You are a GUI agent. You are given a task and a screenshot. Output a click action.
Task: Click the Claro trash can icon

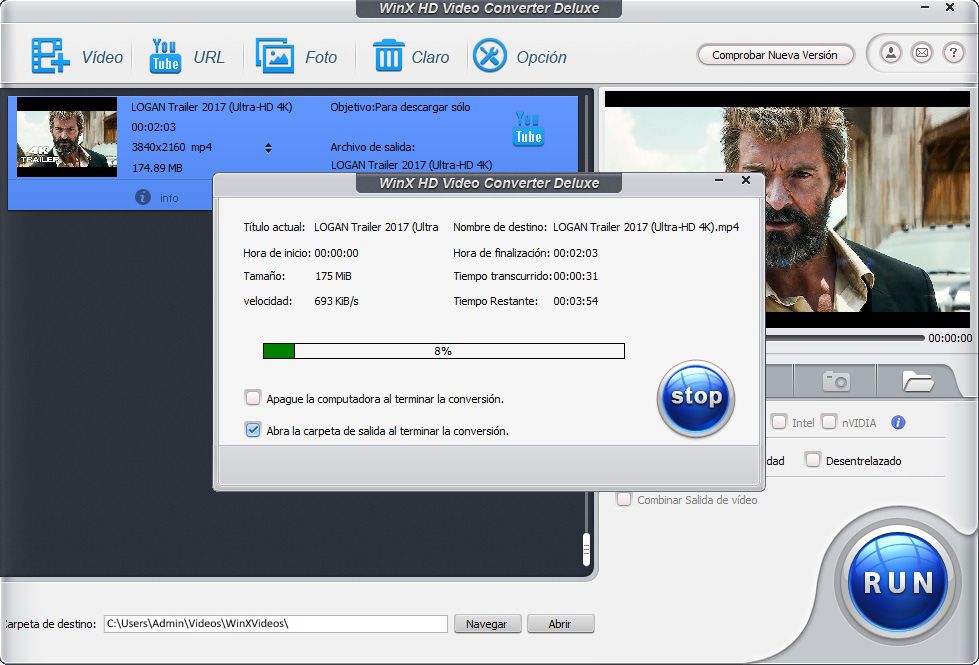388,56
